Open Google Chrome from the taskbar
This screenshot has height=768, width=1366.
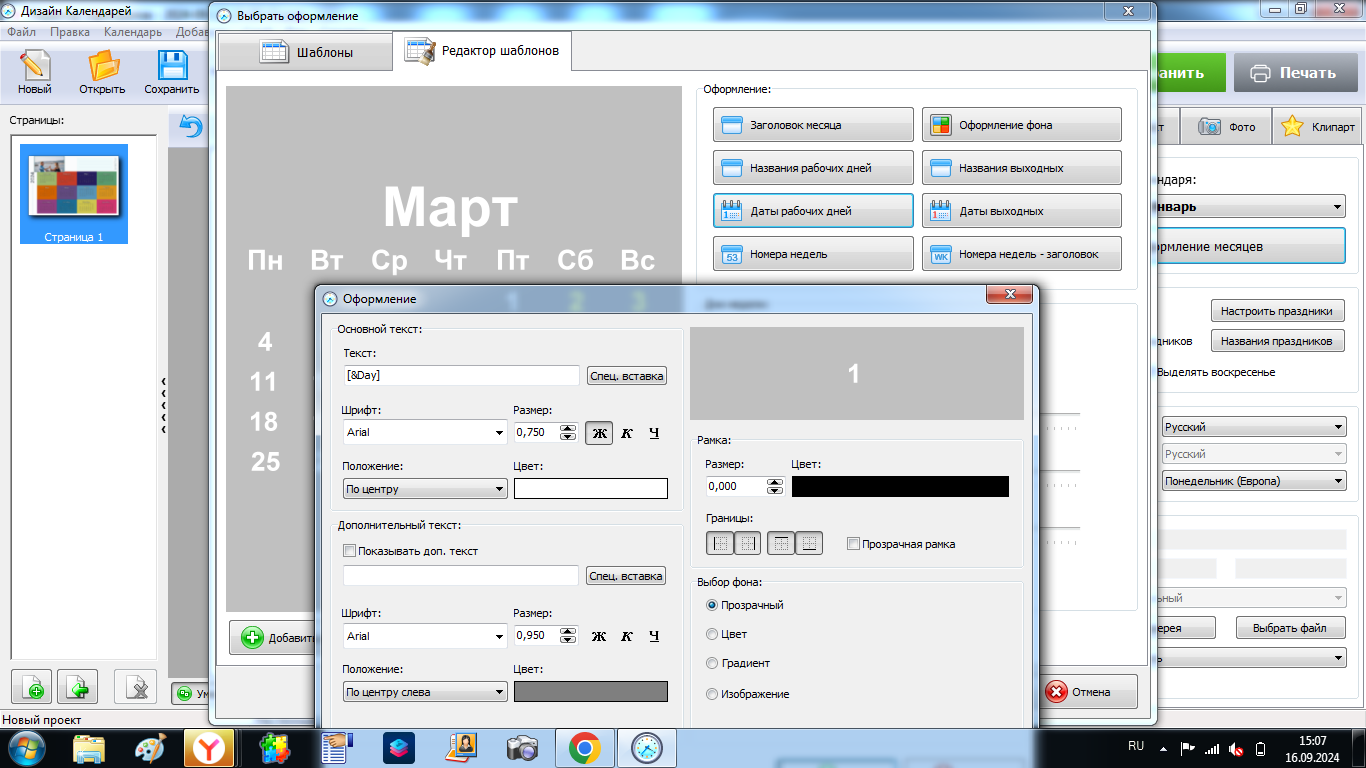point(584,748)
